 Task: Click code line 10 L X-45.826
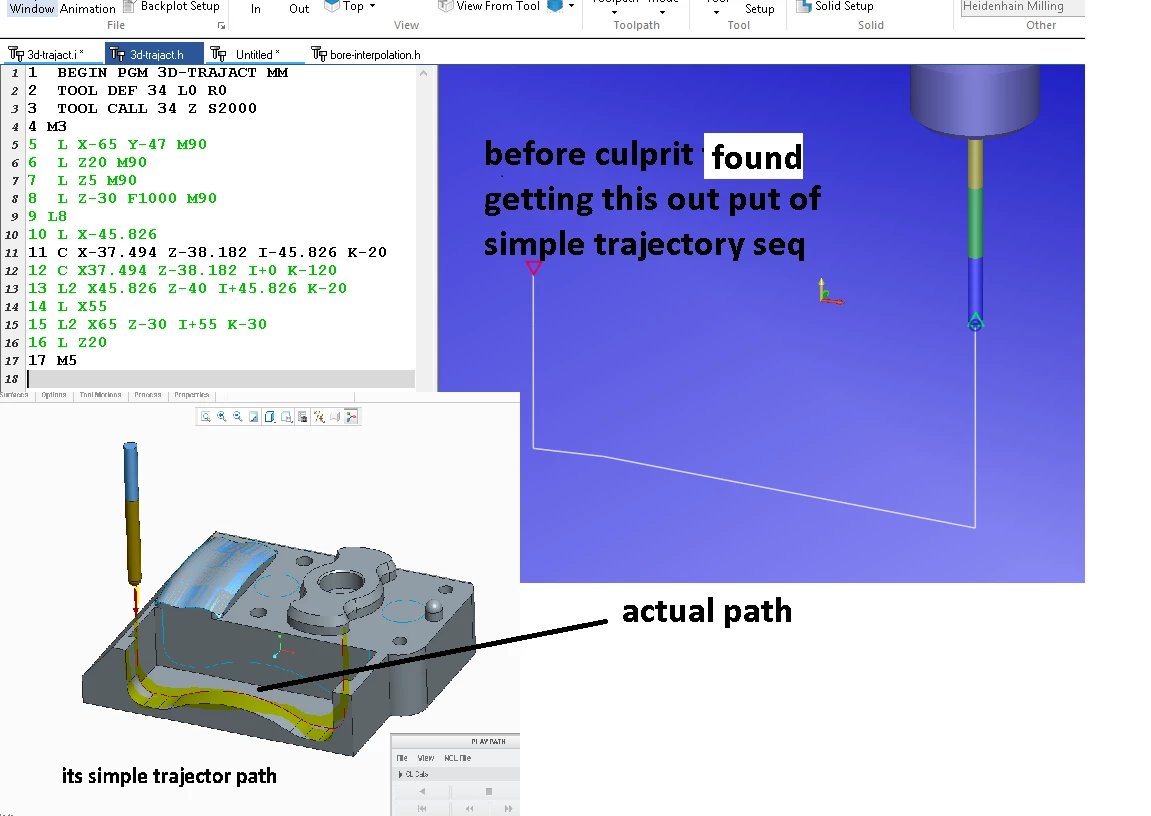click(x=92, y=234)
